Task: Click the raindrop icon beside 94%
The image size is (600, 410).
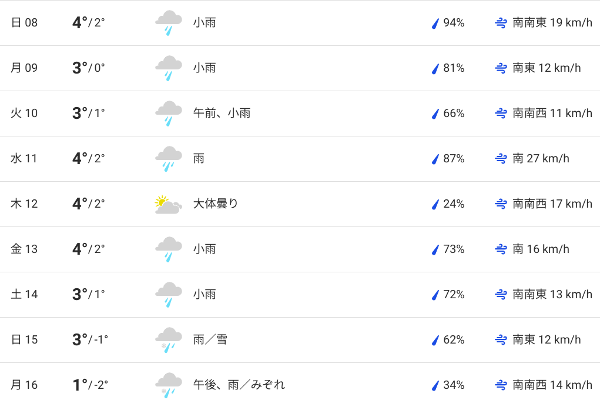Action: (435, 23)
